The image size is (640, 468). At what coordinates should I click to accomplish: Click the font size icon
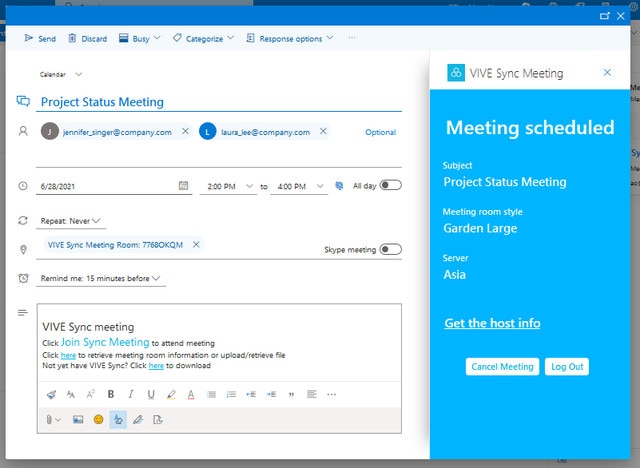71,394
